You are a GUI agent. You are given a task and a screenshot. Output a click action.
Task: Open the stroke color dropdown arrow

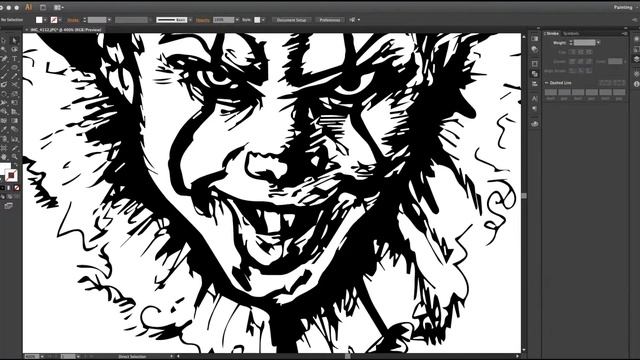[x=60, y=20]
